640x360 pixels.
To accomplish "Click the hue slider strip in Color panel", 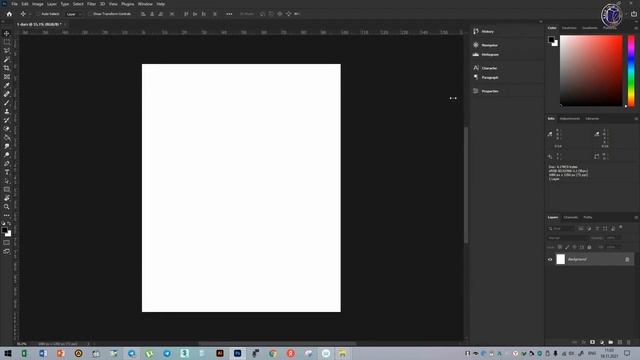I will pyautogui.click(x=631, y=71).
